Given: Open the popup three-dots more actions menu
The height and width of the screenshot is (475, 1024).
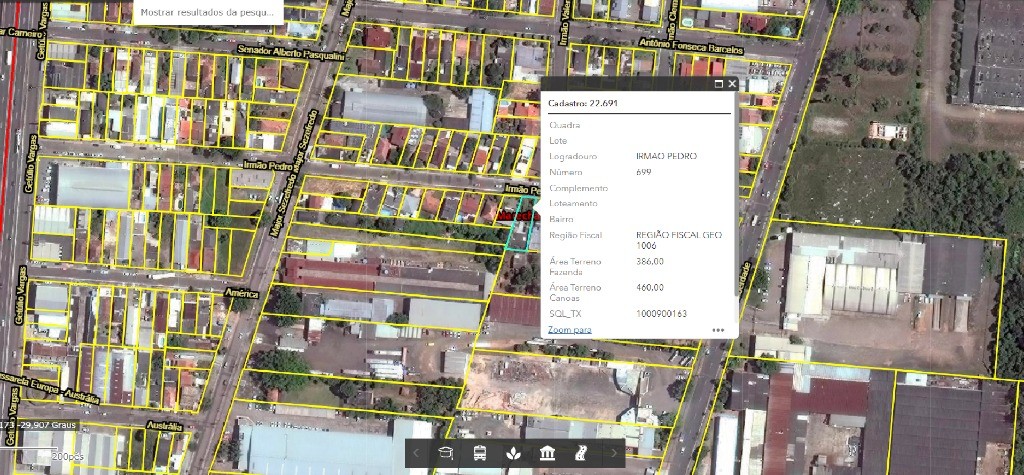Looking at the screenshot, I should coord(718,330).
